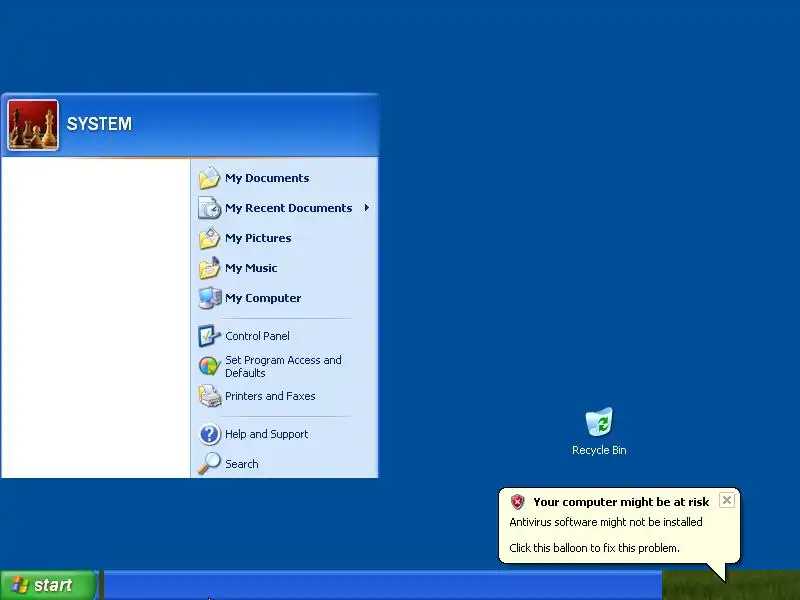Viewport: 800px width, 600px height.
Task: Select My Documents label in Start menu
Action: pos(267,178)
